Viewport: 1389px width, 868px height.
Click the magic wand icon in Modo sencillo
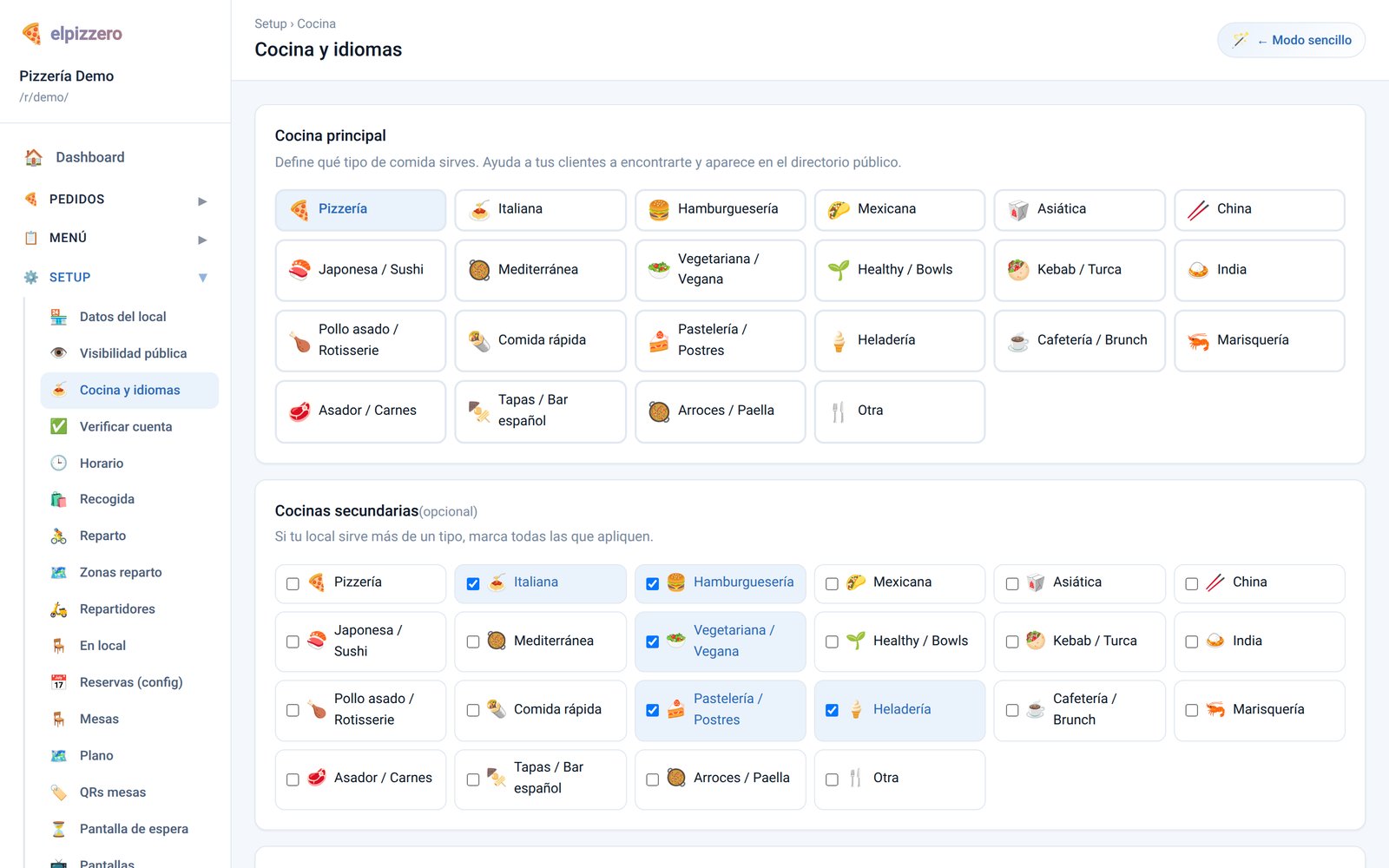[x=1241, y=40]
